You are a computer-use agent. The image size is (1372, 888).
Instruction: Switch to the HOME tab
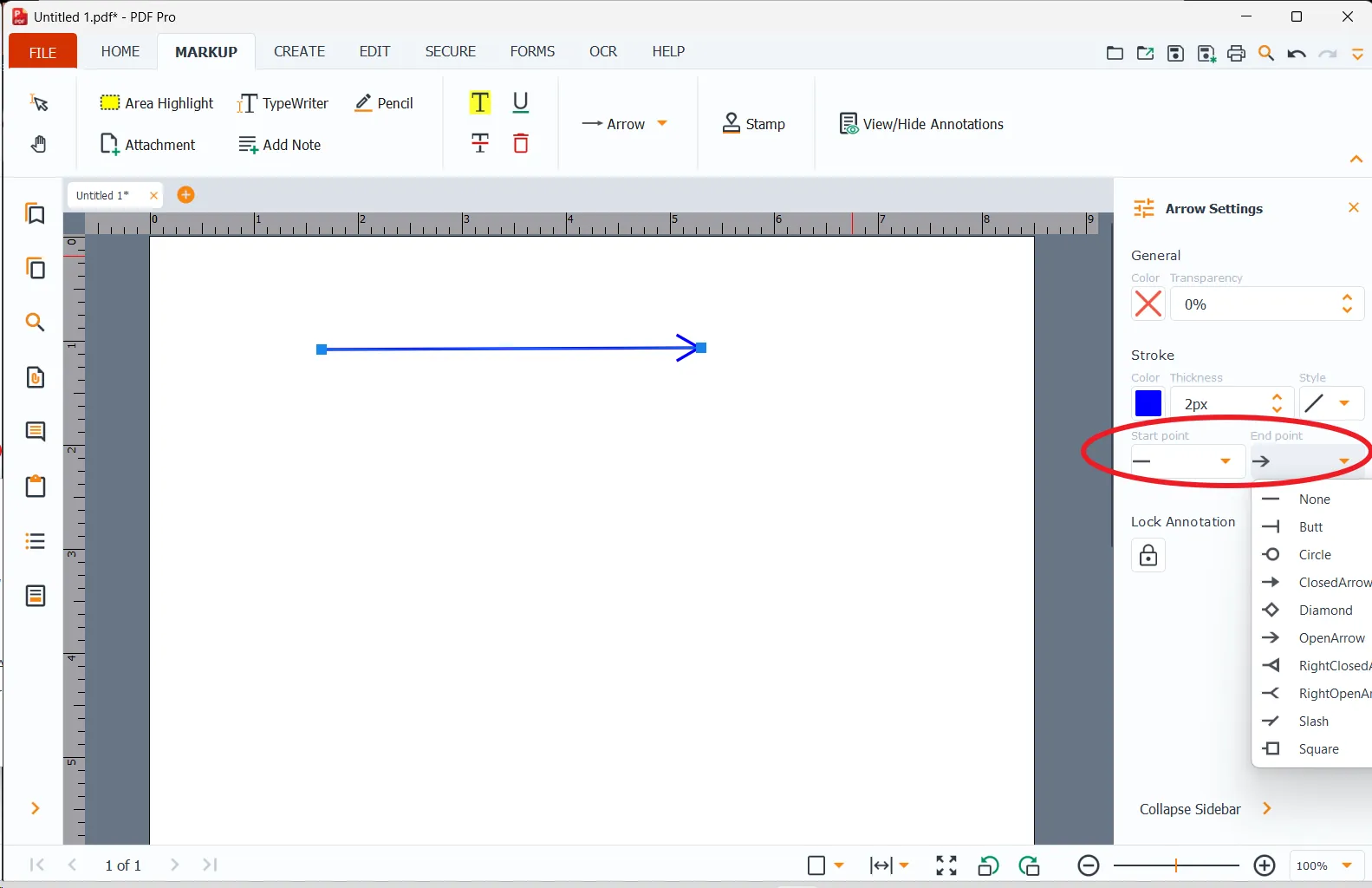click(120, 52)
